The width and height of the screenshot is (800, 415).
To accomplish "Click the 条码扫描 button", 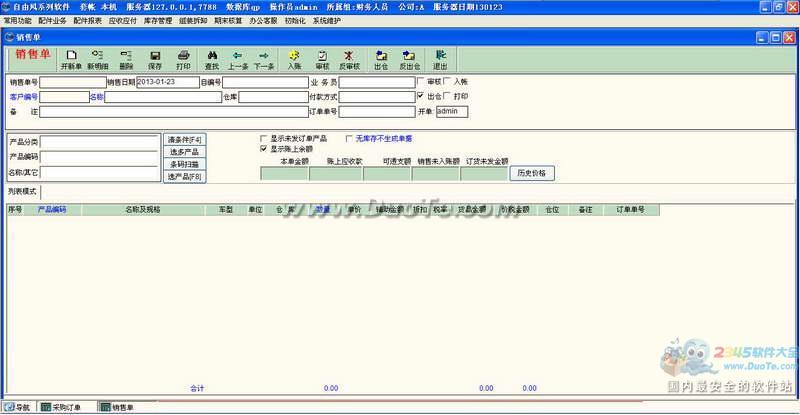I will (185, 164).
